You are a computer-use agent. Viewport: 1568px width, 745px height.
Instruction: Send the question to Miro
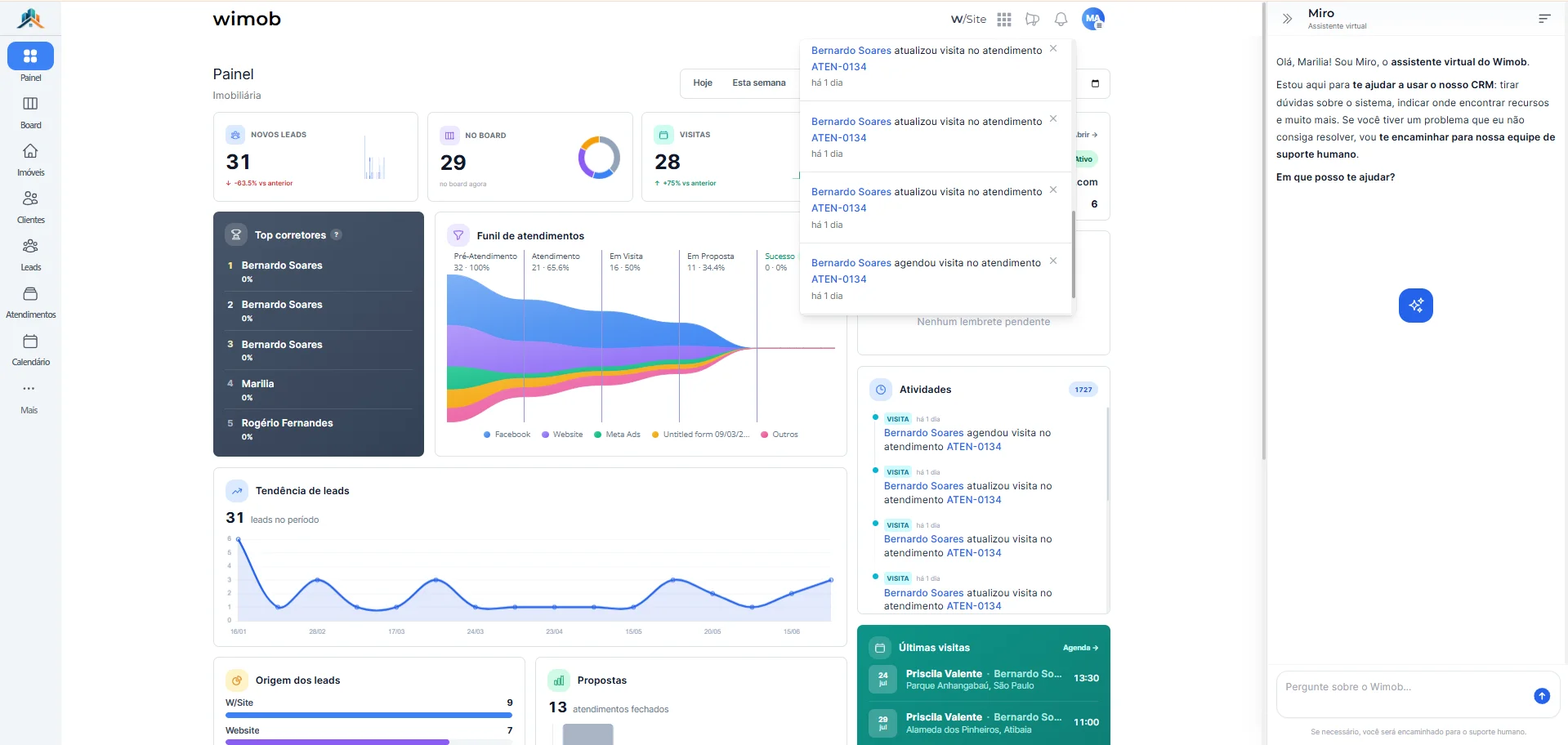tap(1541, 696)
